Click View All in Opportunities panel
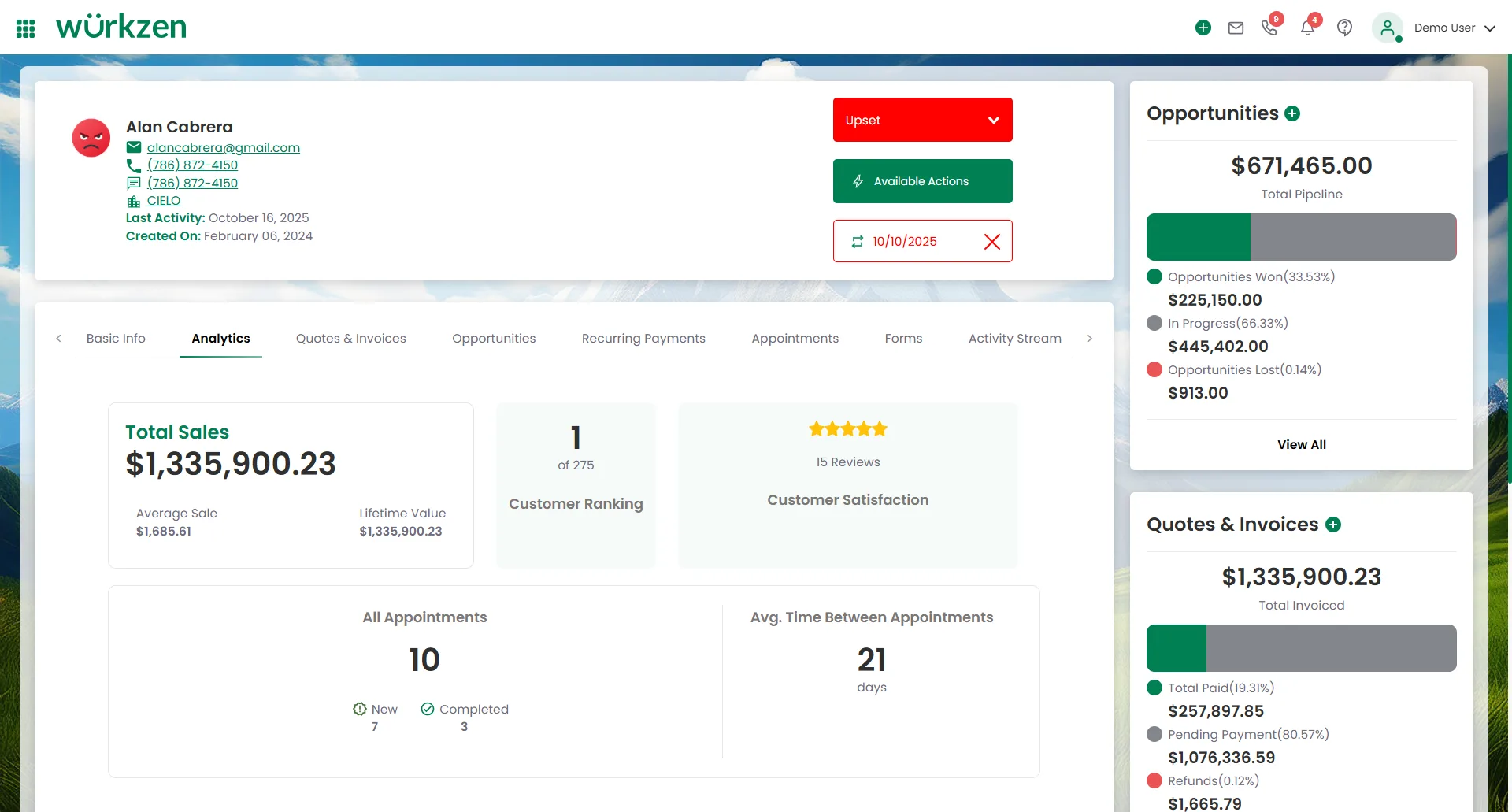This screenshot has height=812, width=1512. (1301, 445)
